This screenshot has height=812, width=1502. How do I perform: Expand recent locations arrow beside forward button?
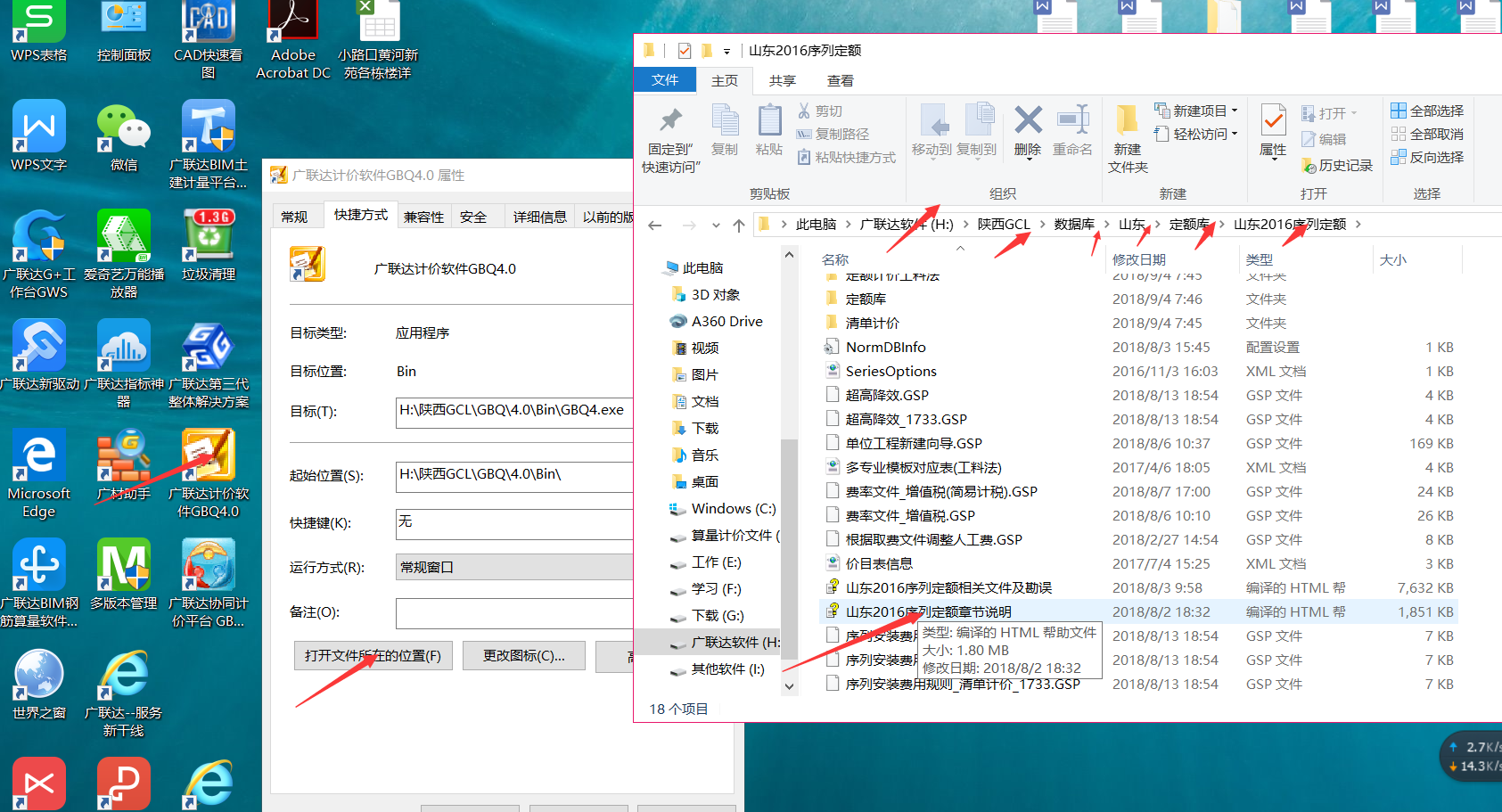tap(716, 226)
